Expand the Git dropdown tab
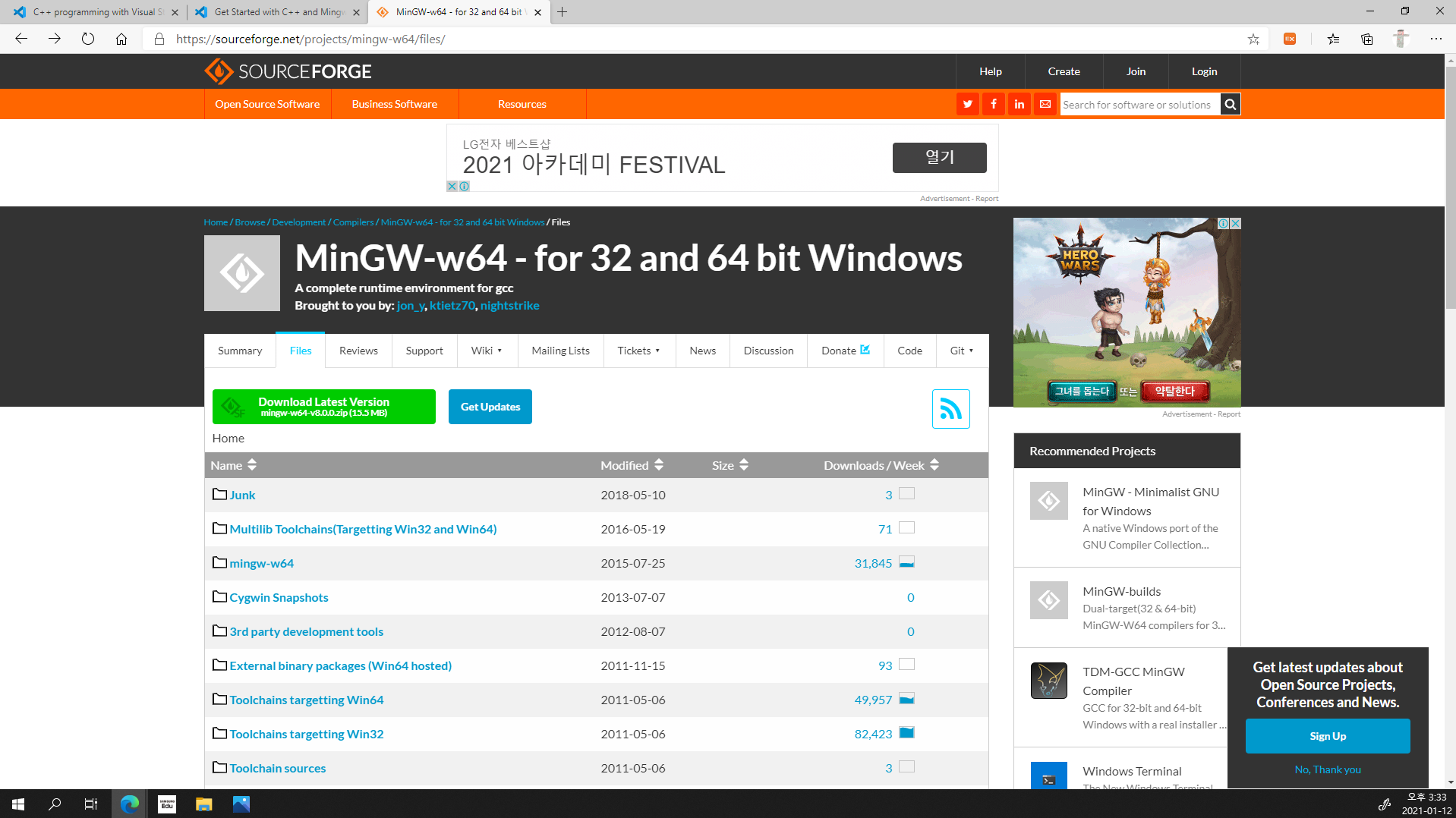The height and width of the screenshot is (818, 1456). [962, 351]
